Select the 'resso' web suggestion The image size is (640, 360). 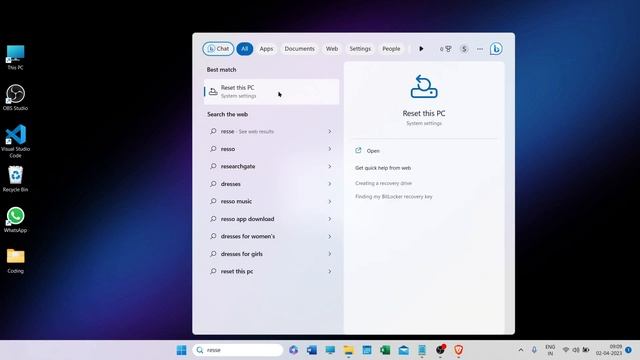[271, 149]
